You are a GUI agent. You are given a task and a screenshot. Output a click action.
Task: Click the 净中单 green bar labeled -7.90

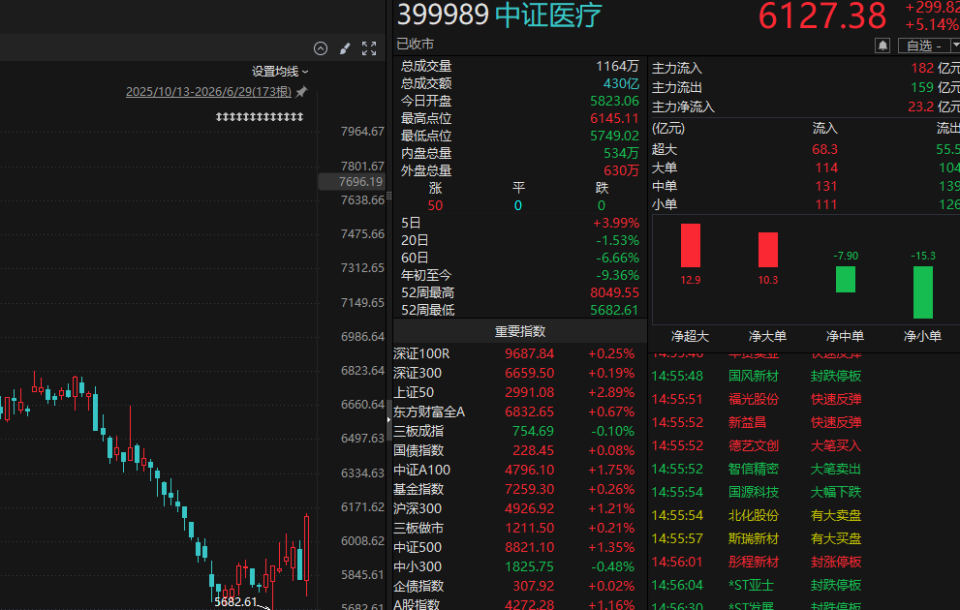(846, 280)
